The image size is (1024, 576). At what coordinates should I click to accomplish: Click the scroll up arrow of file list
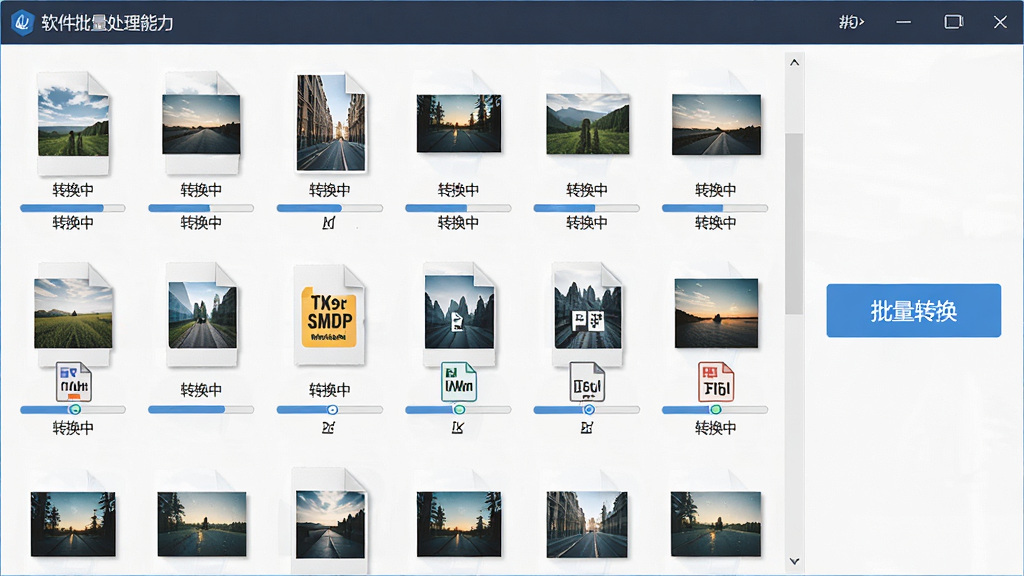(x=794, y=63)
